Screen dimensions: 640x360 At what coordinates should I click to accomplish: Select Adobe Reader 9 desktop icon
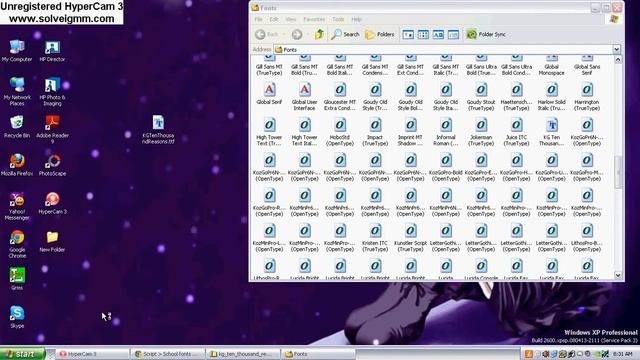click(x=52, y=129)
